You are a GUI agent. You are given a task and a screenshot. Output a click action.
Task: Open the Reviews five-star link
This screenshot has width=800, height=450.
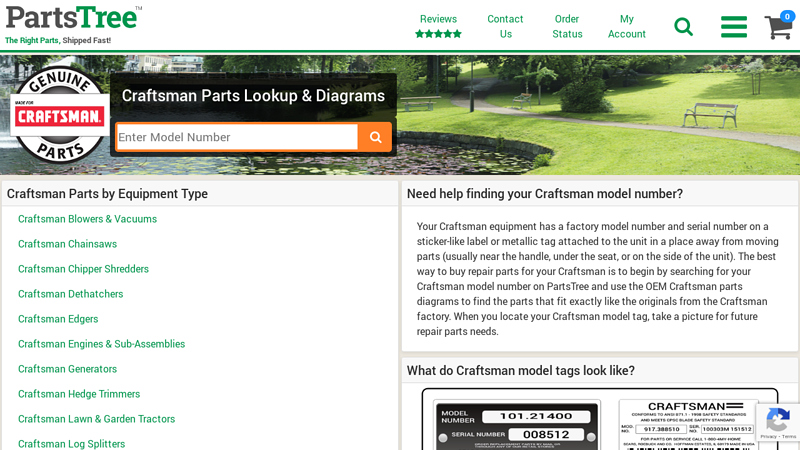coord(438,27)
